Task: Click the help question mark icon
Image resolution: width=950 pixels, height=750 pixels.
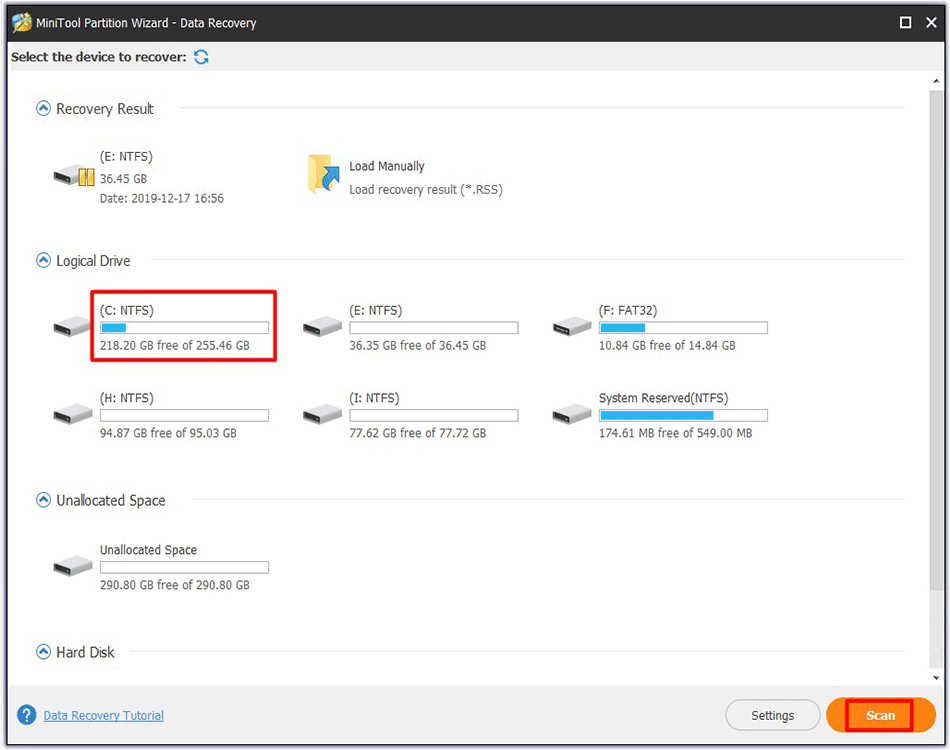Action: 26,715
